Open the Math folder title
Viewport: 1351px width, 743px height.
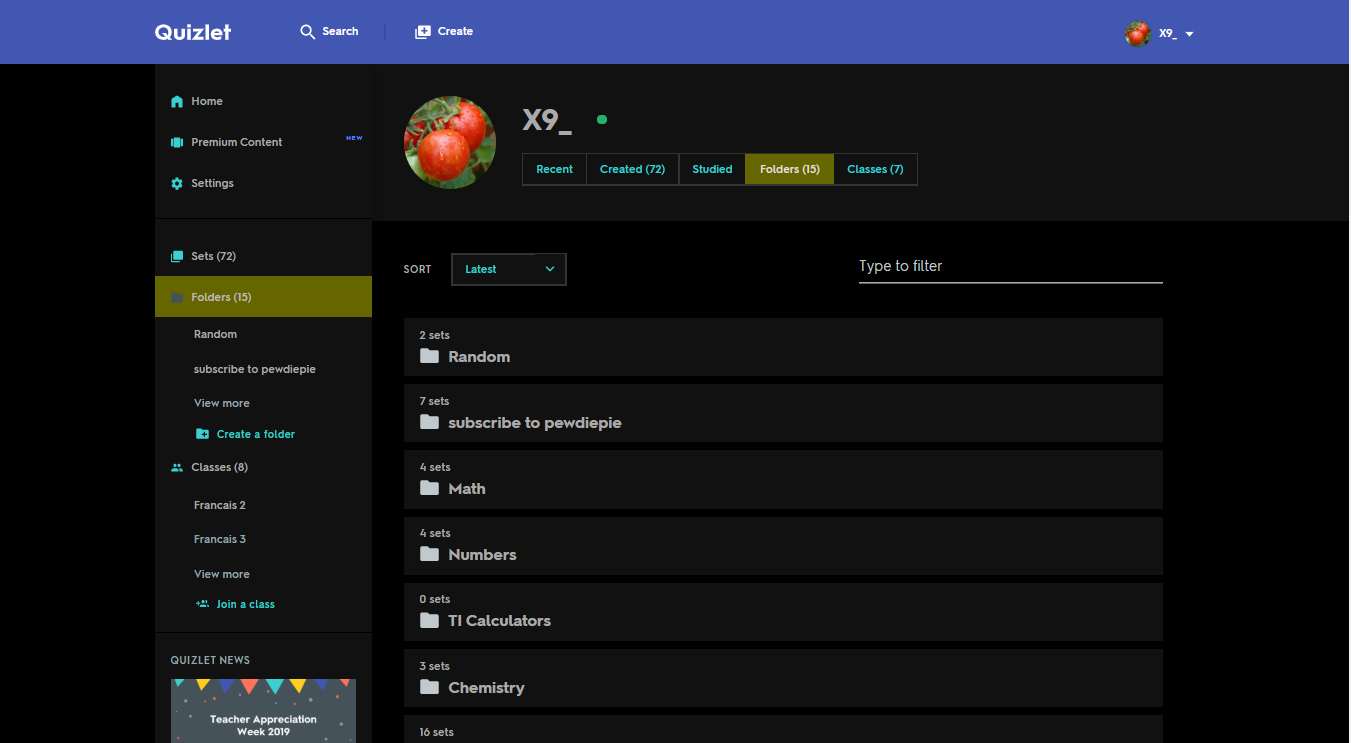467,489
